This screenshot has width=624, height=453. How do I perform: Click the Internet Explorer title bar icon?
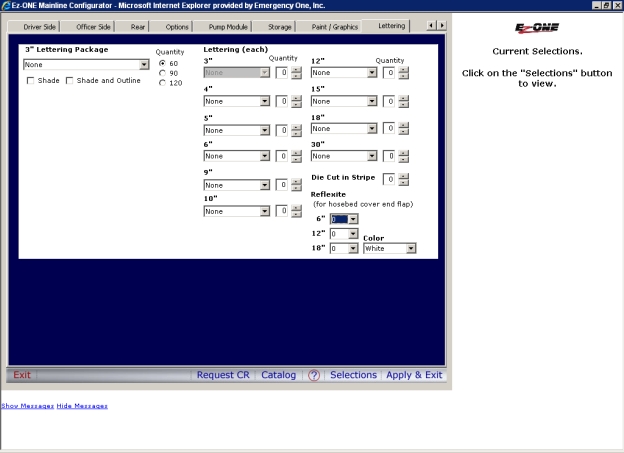tap(6, 5)
